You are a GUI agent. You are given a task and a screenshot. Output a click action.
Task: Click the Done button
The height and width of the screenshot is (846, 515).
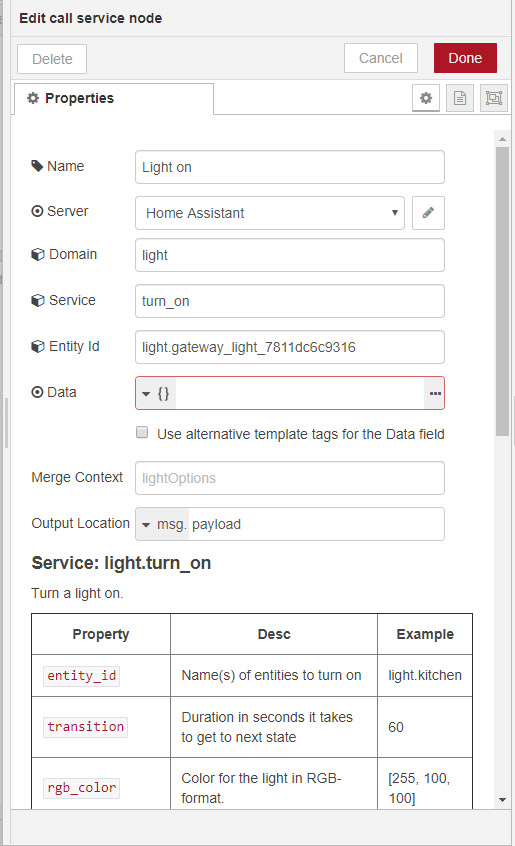coord(465,58)
